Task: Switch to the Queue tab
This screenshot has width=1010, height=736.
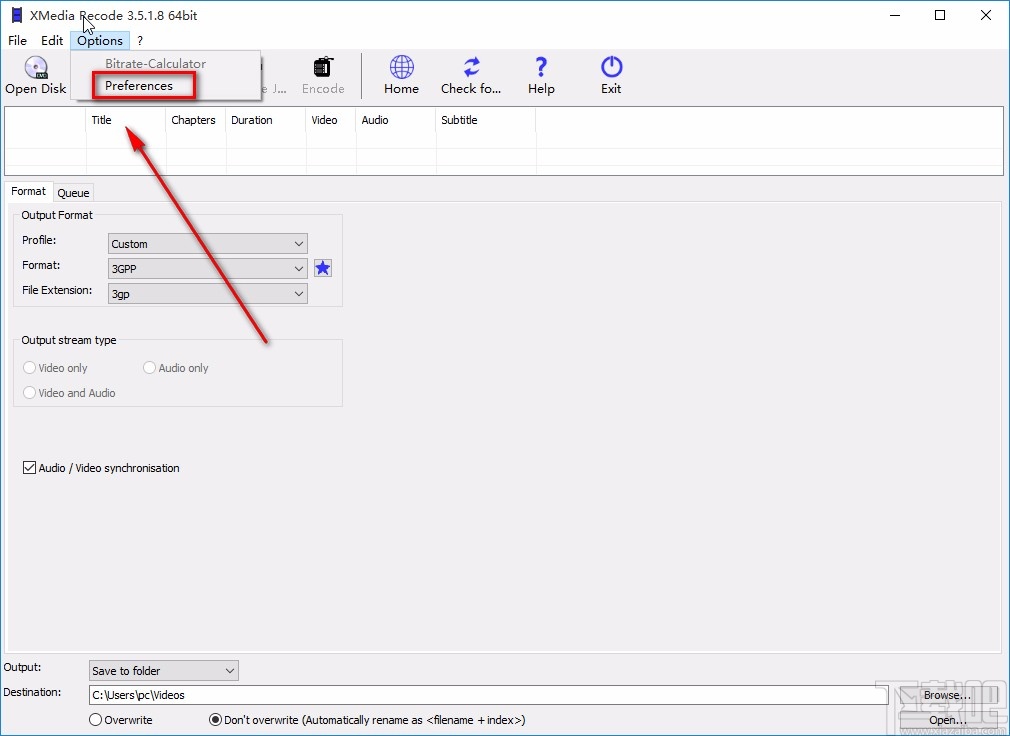Action: (73, 193)
